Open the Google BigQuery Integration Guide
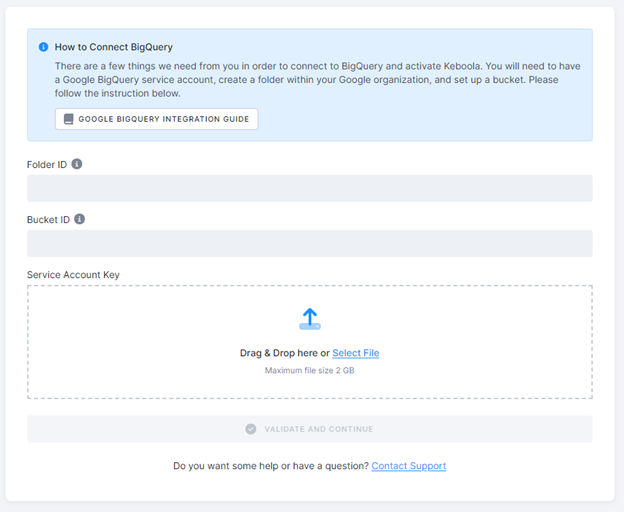624x512 pixels. (x=156, y=119)
